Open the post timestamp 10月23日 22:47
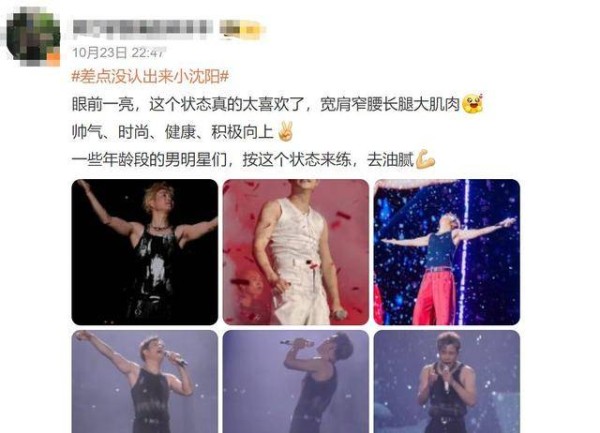 coord(119,53)
